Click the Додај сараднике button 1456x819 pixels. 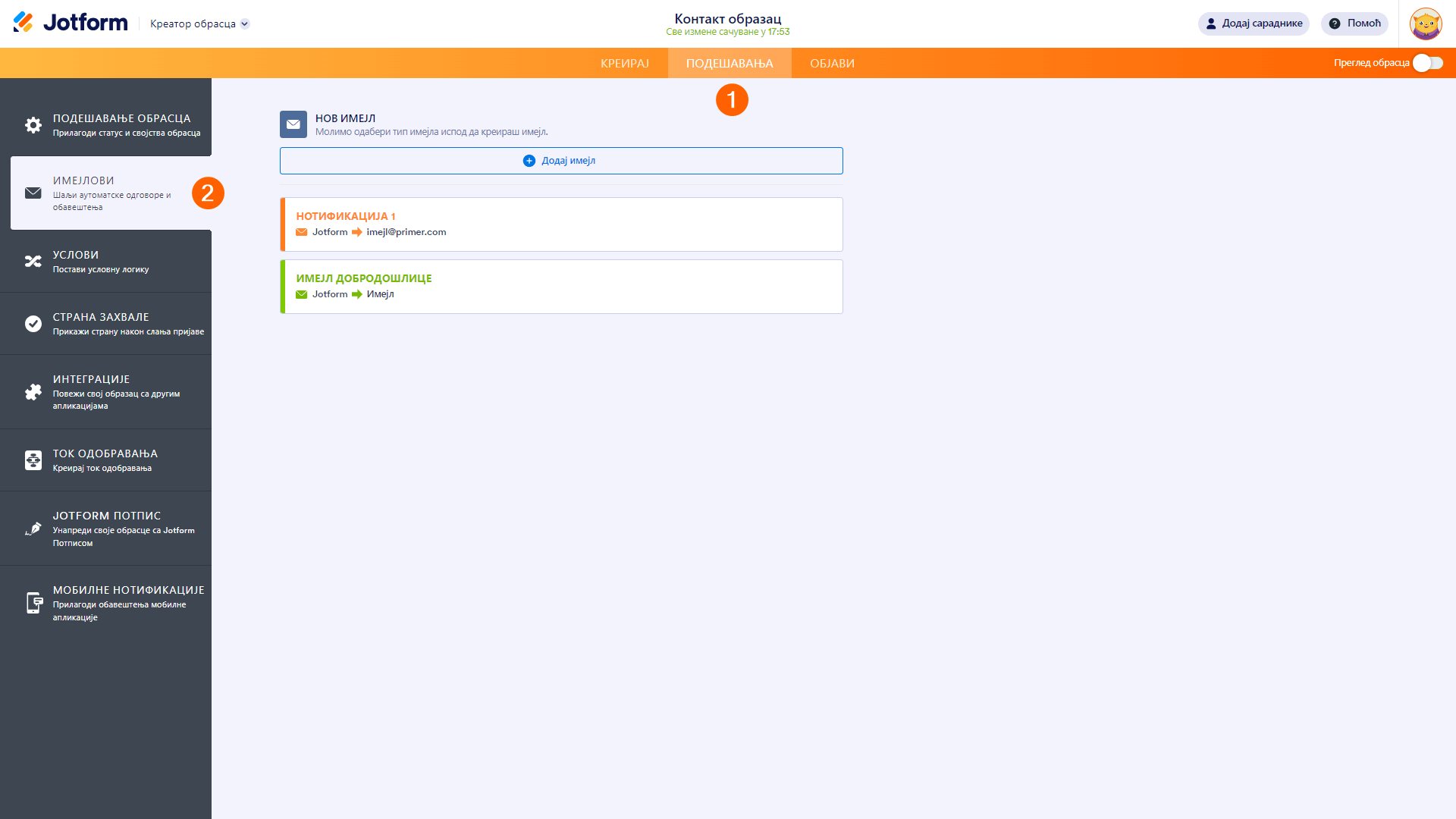1254,24
